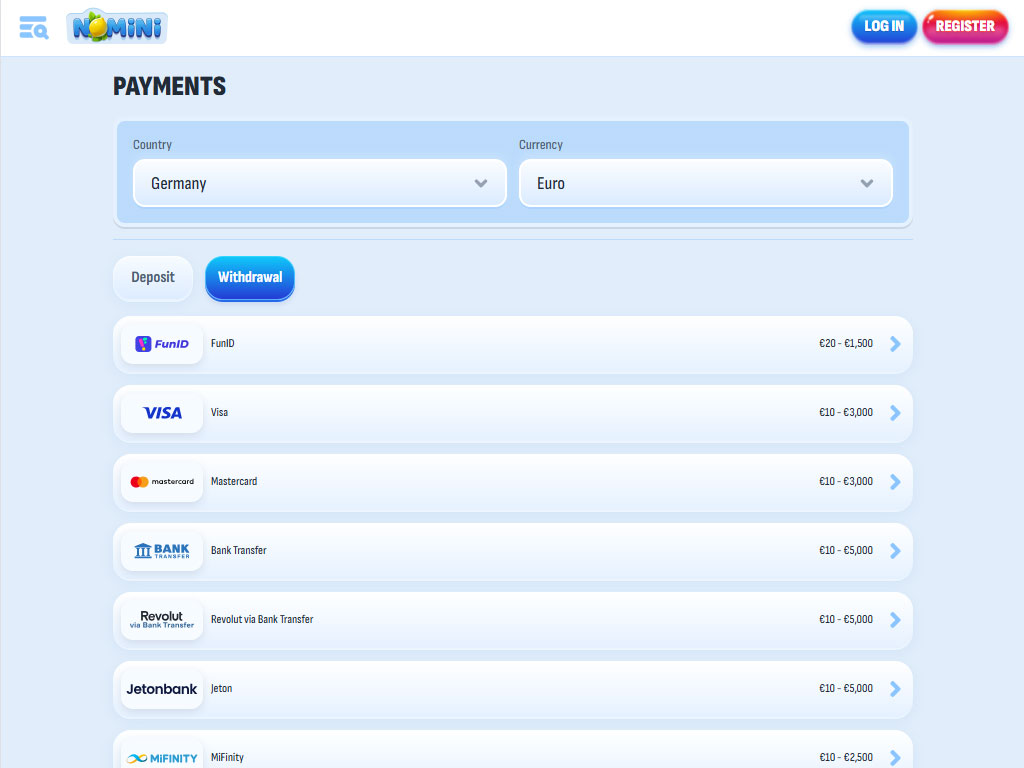Viewport: 1024px width, 768px height.
Task: Open the Currency dropdown showing Euro
Action: tap(706, 184)
